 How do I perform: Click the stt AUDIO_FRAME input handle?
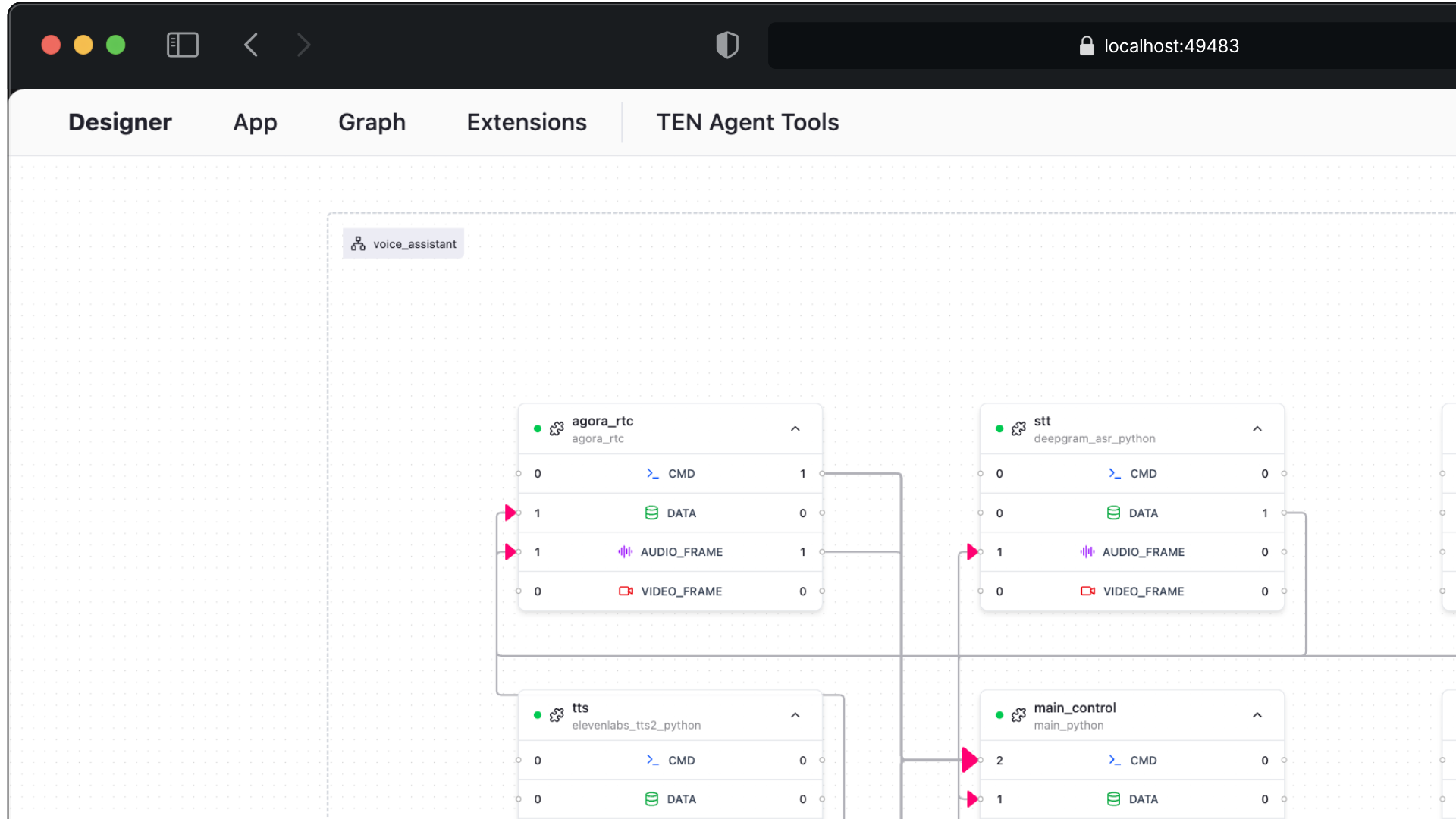(x=981, y=552)
